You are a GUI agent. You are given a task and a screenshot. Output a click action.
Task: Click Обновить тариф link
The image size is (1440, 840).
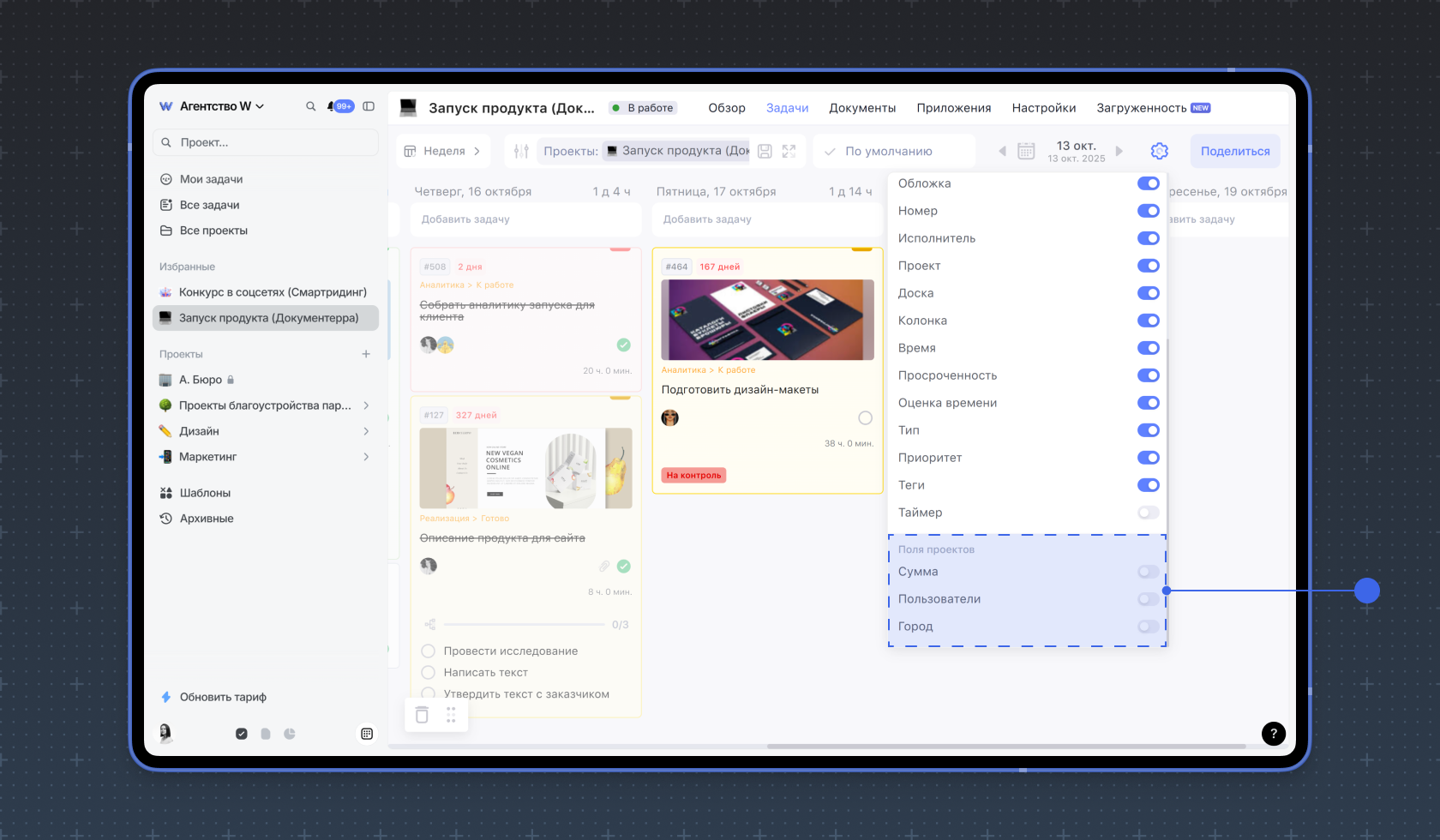223,697
